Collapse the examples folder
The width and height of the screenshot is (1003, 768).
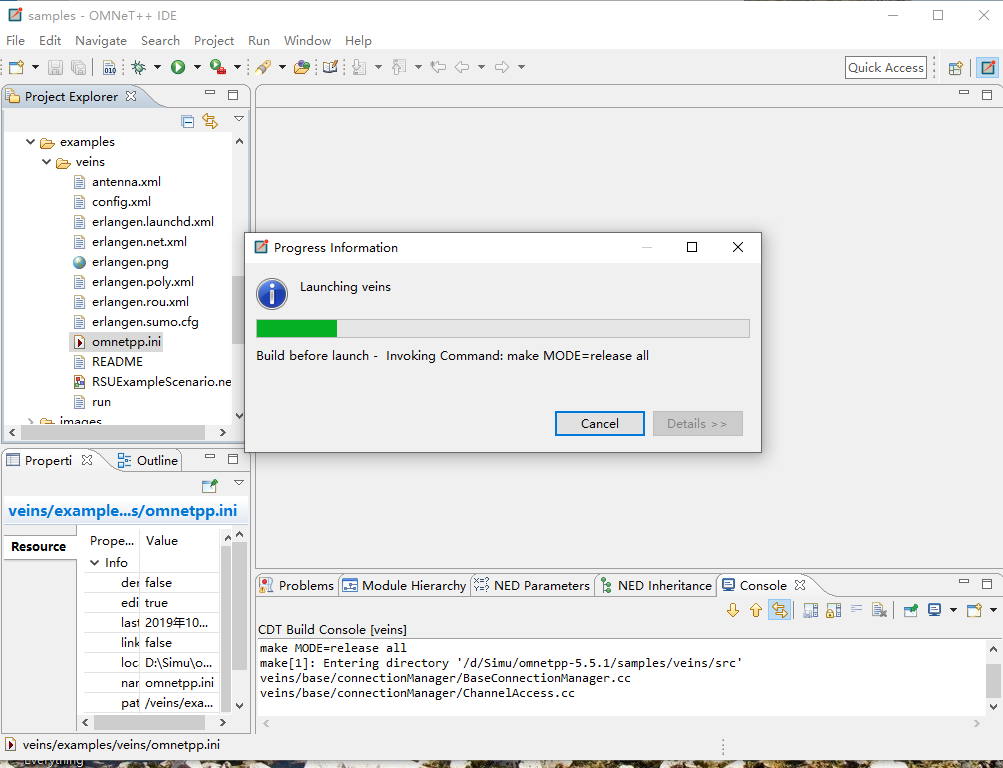pyautogui.click(x=30, y=142)
